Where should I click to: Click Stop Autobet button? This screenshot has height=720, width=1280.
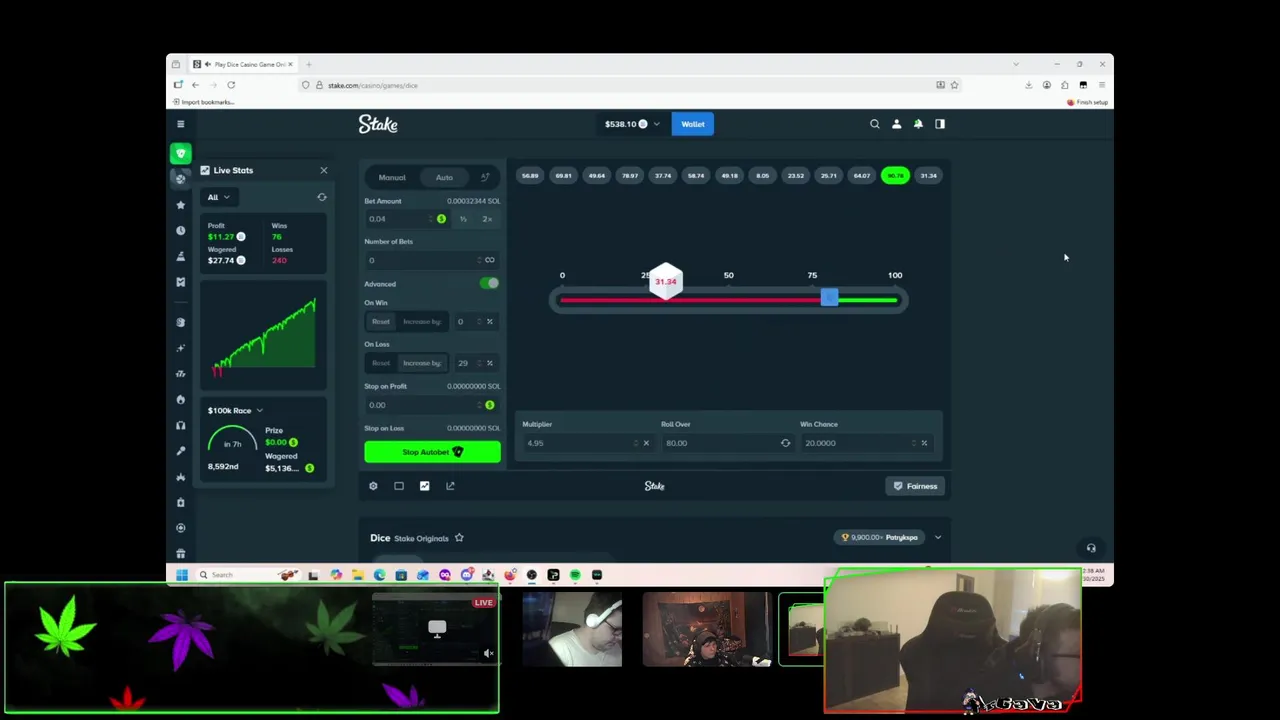[432, 452]
